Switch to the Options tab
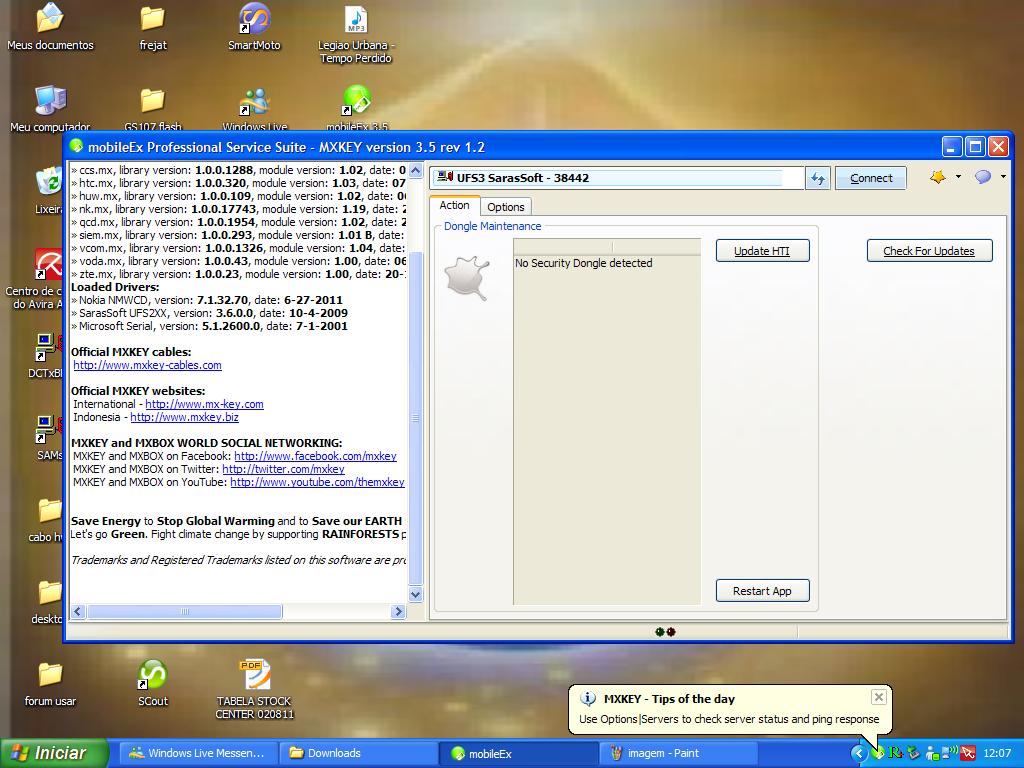1024x768 pixels. tap(505, 207)
